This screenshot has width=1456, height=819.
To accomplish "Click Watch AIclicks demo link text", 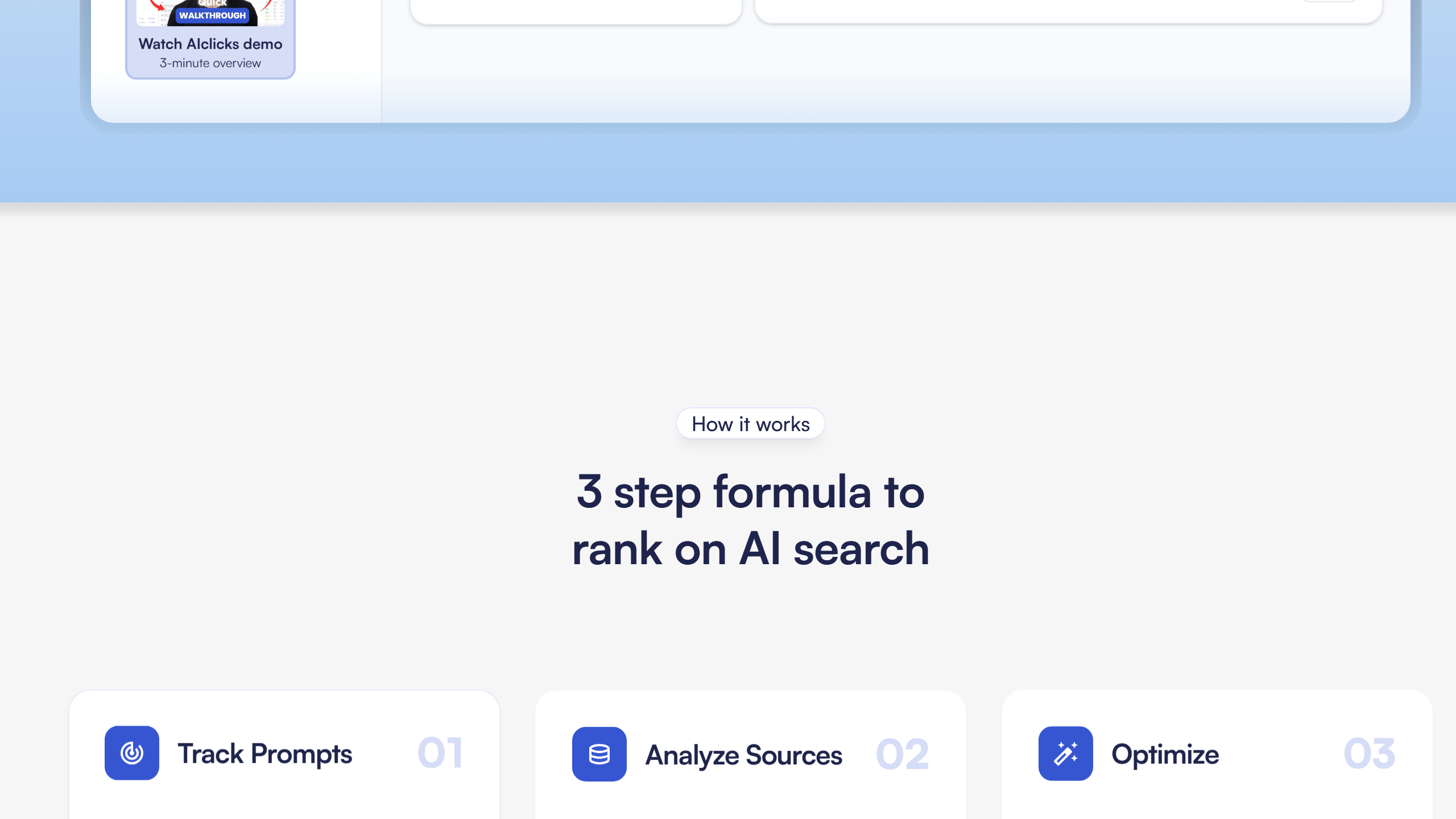I will click(x=210, y=44).
